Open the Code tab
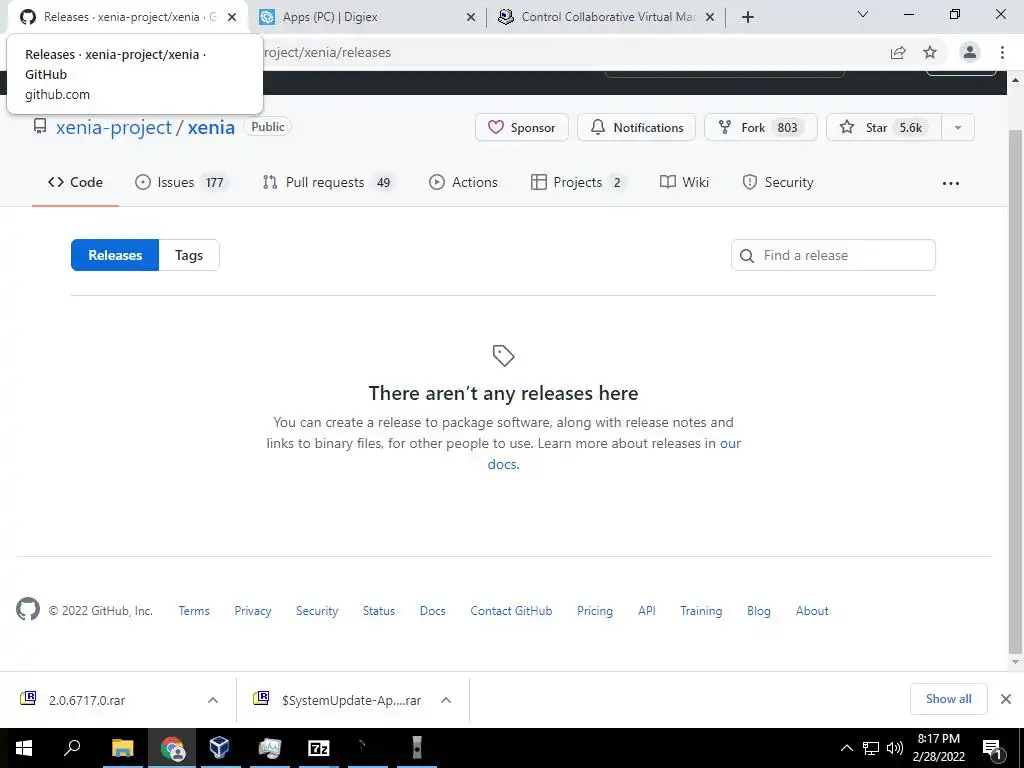The image size is (1024, 768). click(75, 182)
